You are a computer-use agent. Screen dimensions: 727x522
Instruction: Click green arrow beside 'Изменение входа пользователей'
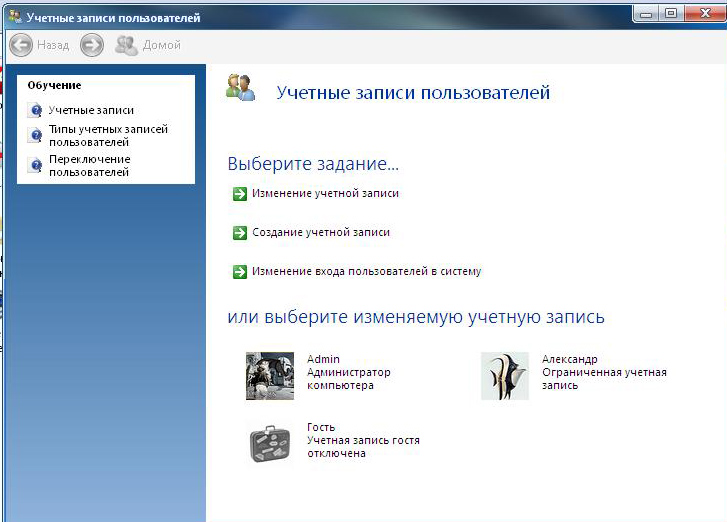[239, 271]
